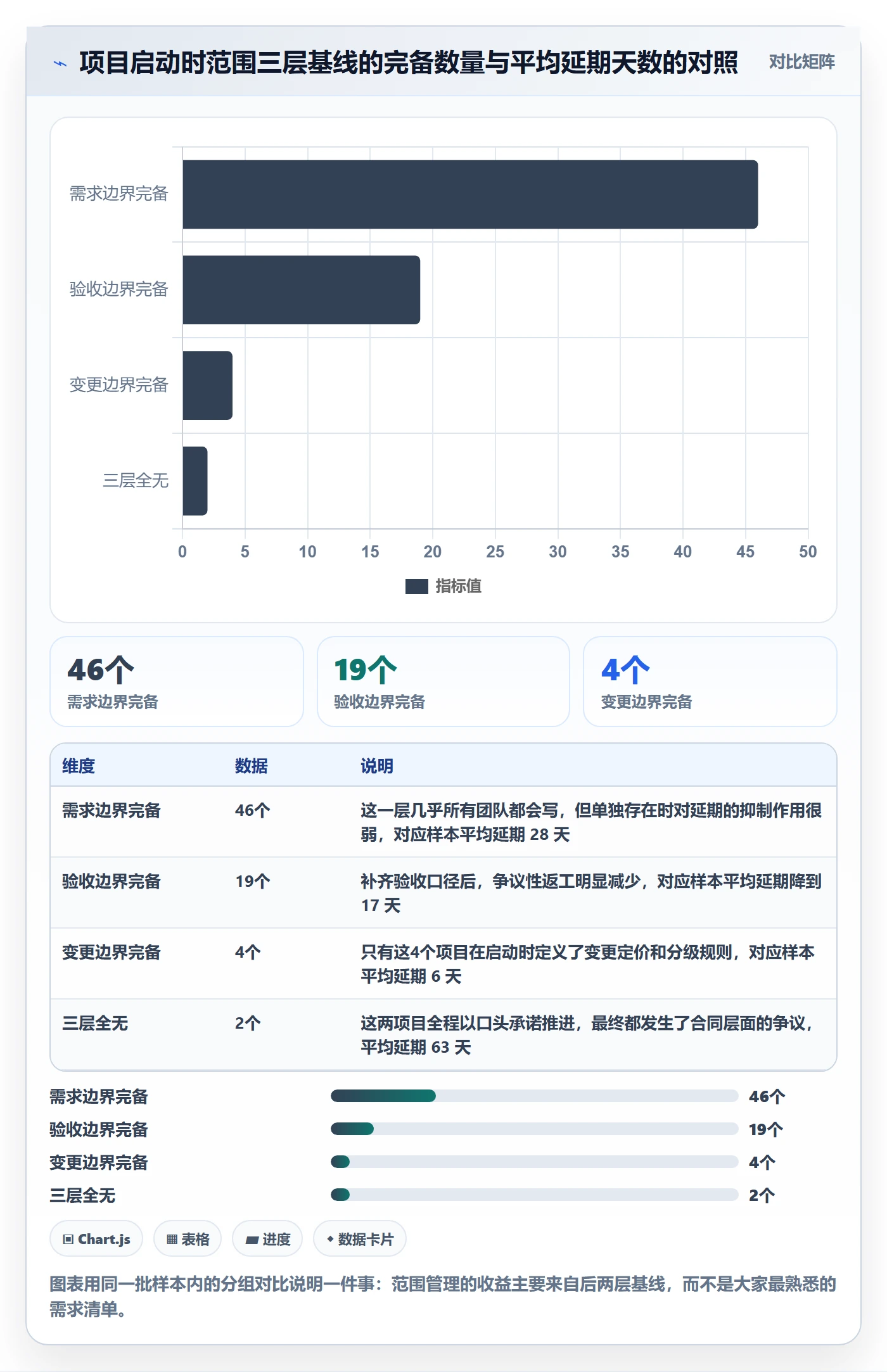Select the 19个 验收边界完备 data card
887x1372 pixels.
coord(443,682)
